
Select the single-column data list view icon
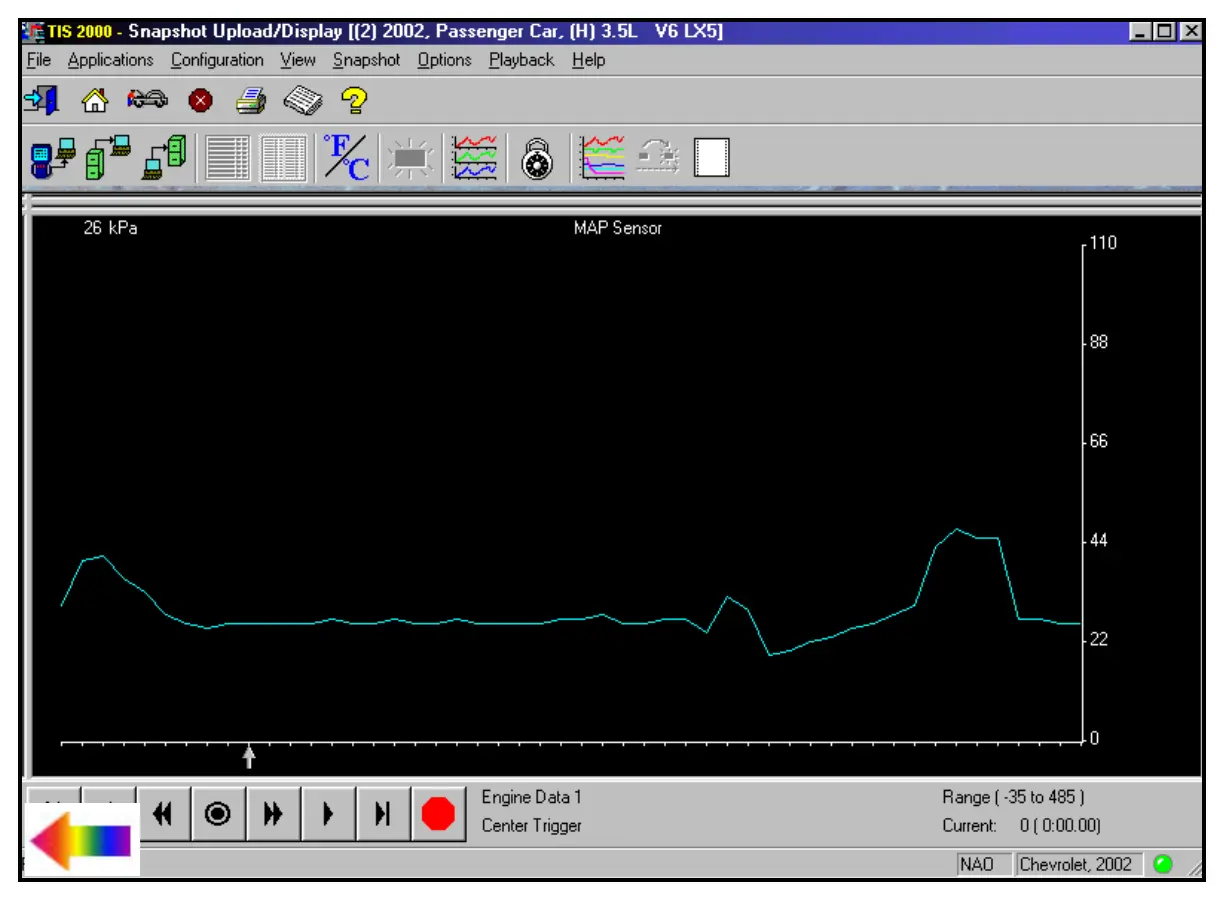pos(228,157)
